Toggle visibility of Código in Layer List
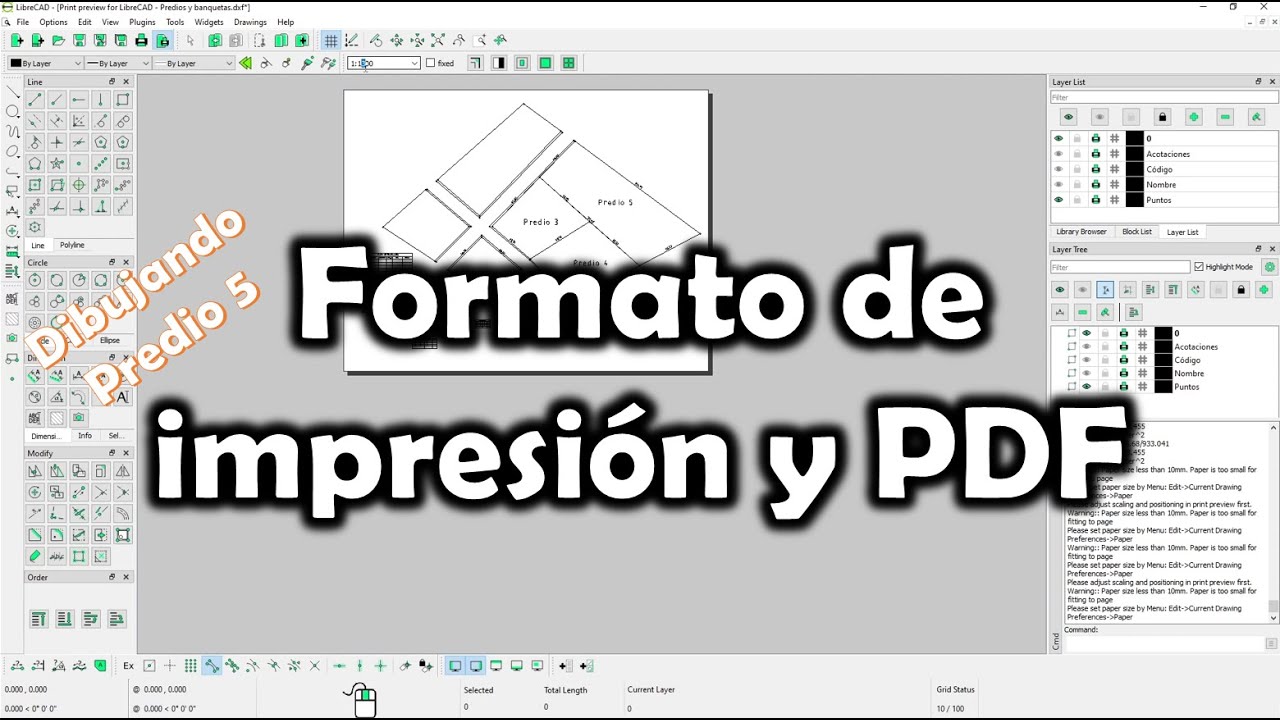Screen dimensions: 1280x720 click(1058, 169)
